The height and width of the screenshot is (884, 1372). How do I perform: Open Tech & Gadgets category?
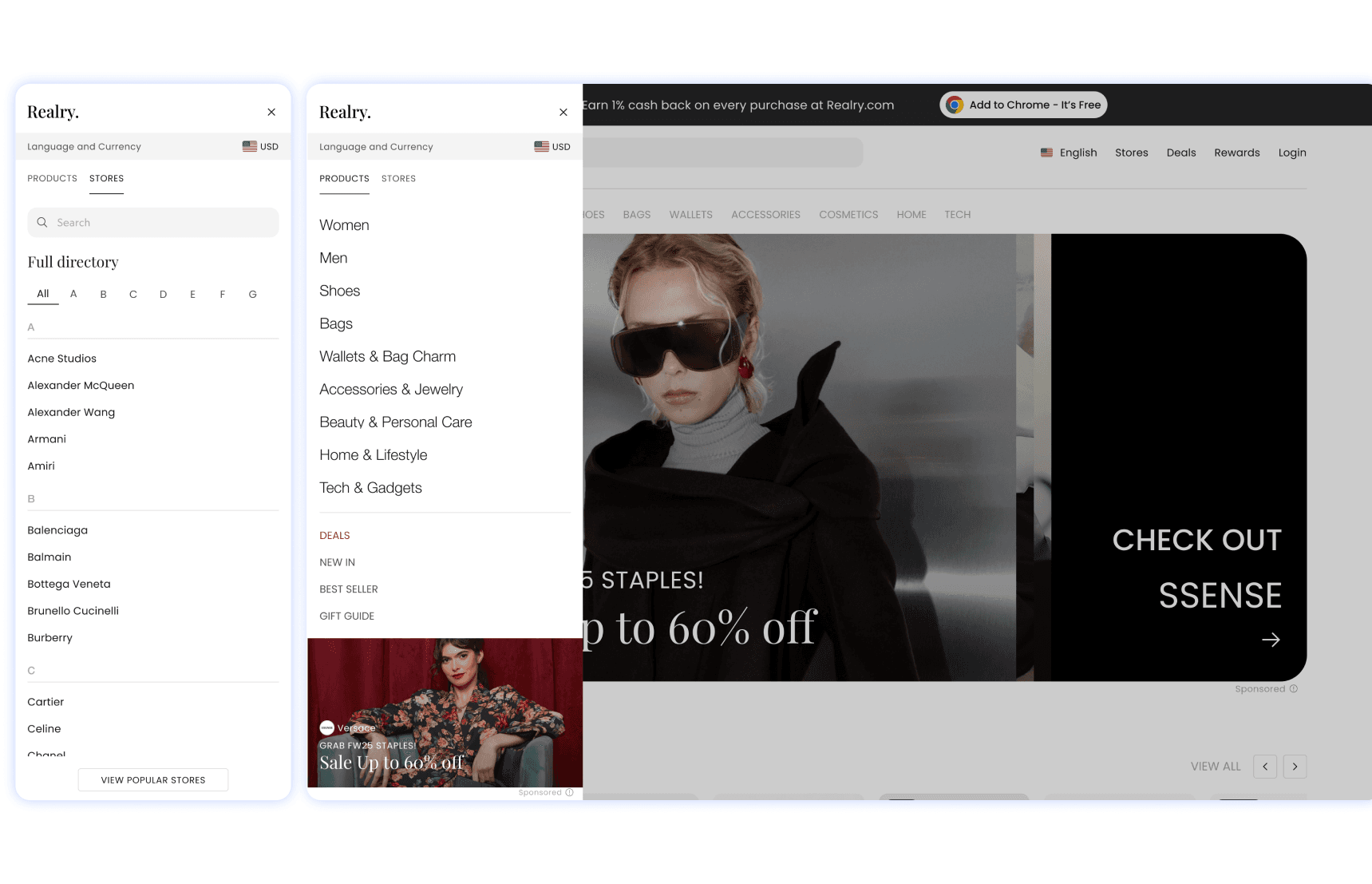(x=371, y=488)
